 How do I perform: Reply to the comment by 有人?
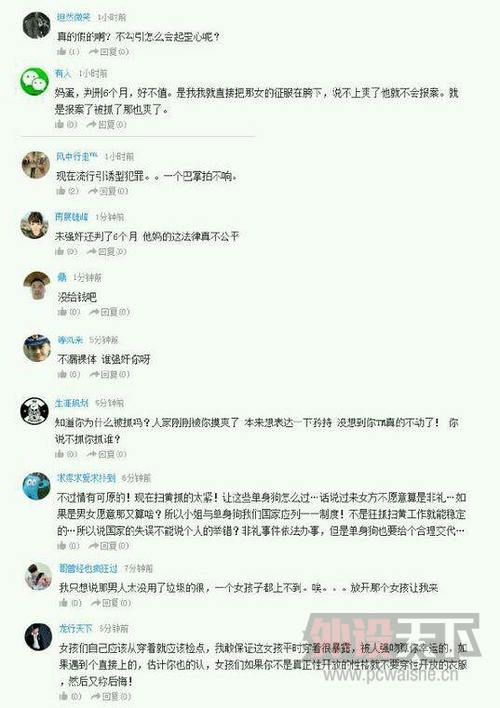click(107, 124)
